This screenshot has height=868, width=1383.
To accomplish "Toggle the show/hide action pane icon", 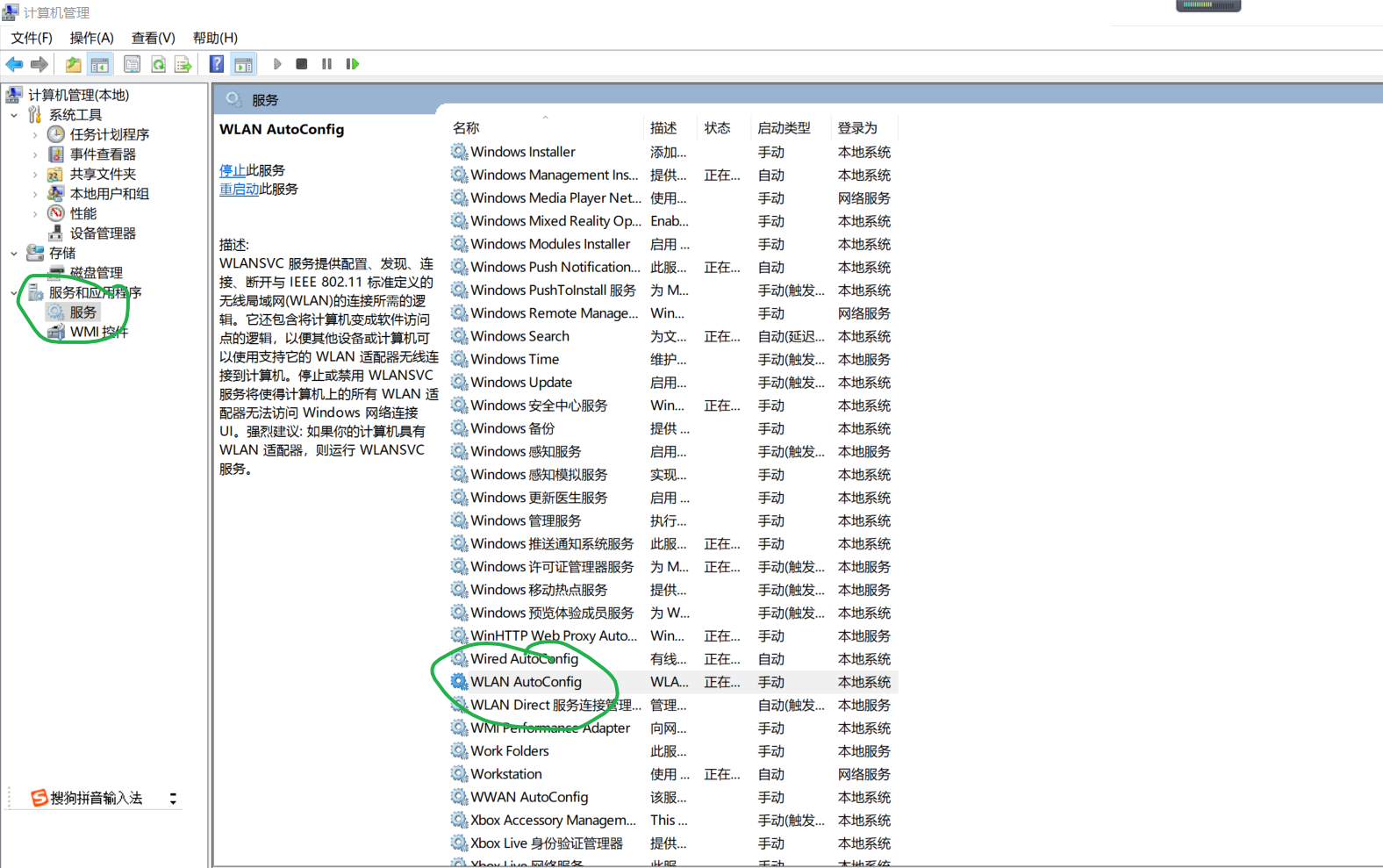I will [244, 64].
